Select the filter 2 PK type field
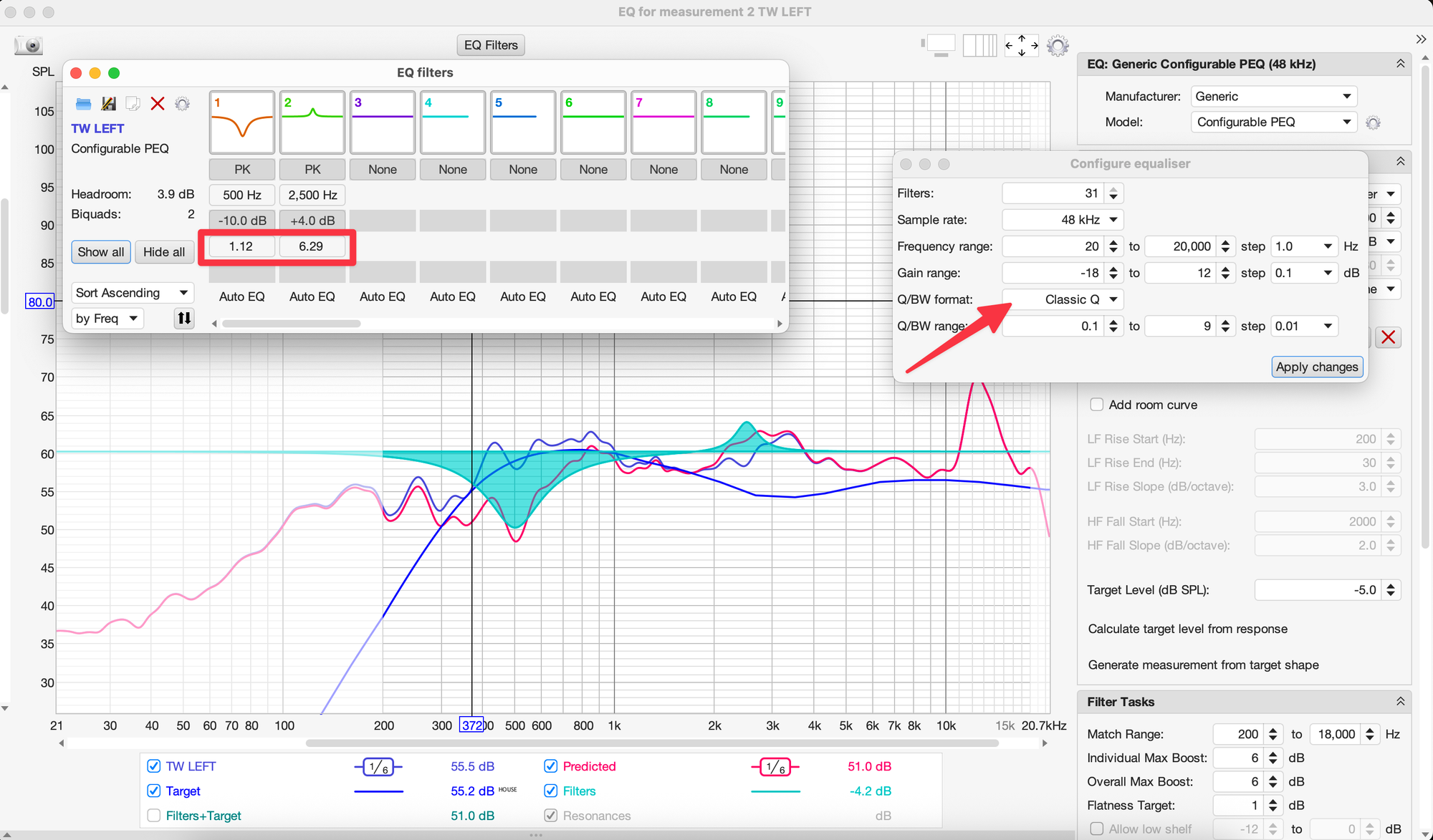 click(312, 170)
